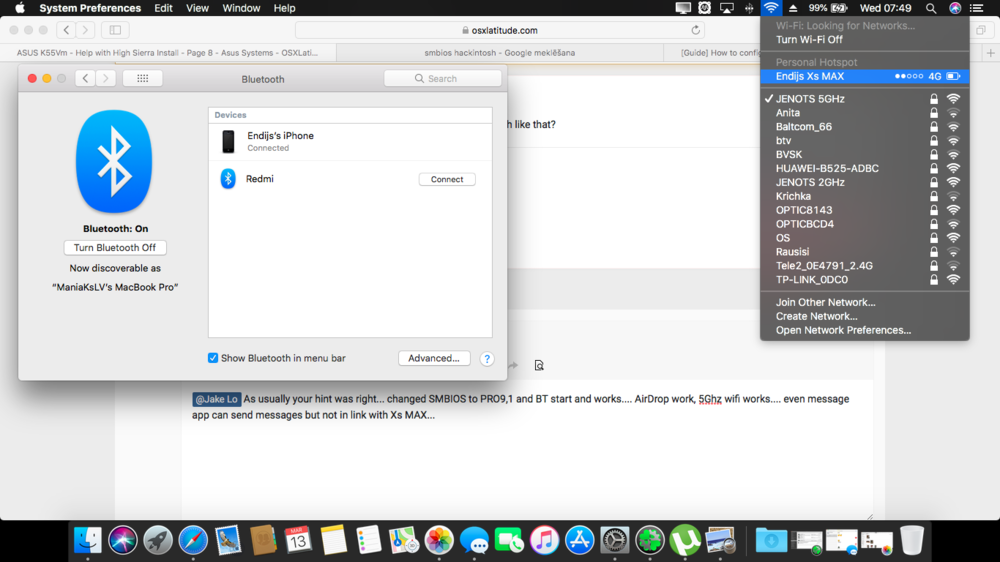This screenshot has width=1000, height=562.
Task: Turn Wi-Fi Off from the Wi-Fi menu
Action: (809, 40)
